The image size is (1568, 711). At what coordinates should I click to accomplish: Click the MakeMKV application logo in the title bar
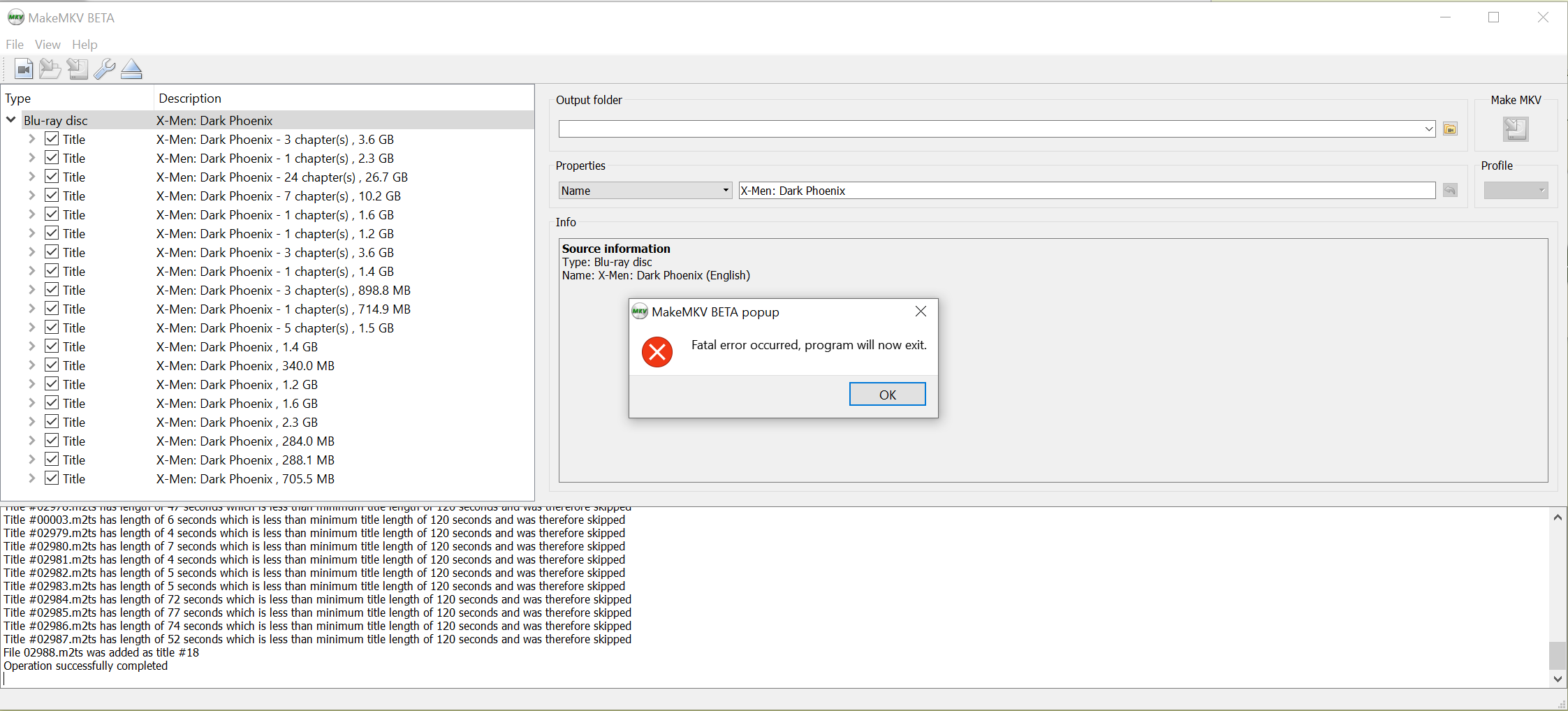pyautogui.click(x=15, y=17)
